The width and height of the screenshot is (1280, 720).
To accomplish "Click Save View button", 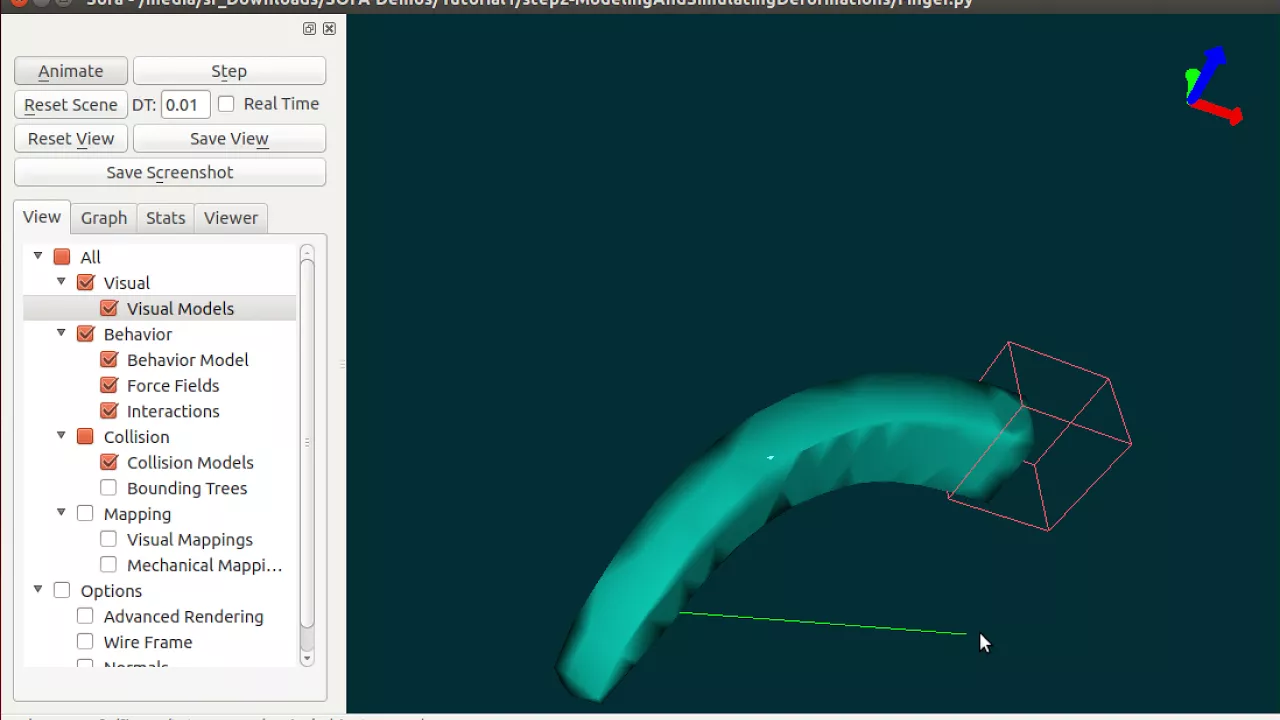I will click(229, 139).
